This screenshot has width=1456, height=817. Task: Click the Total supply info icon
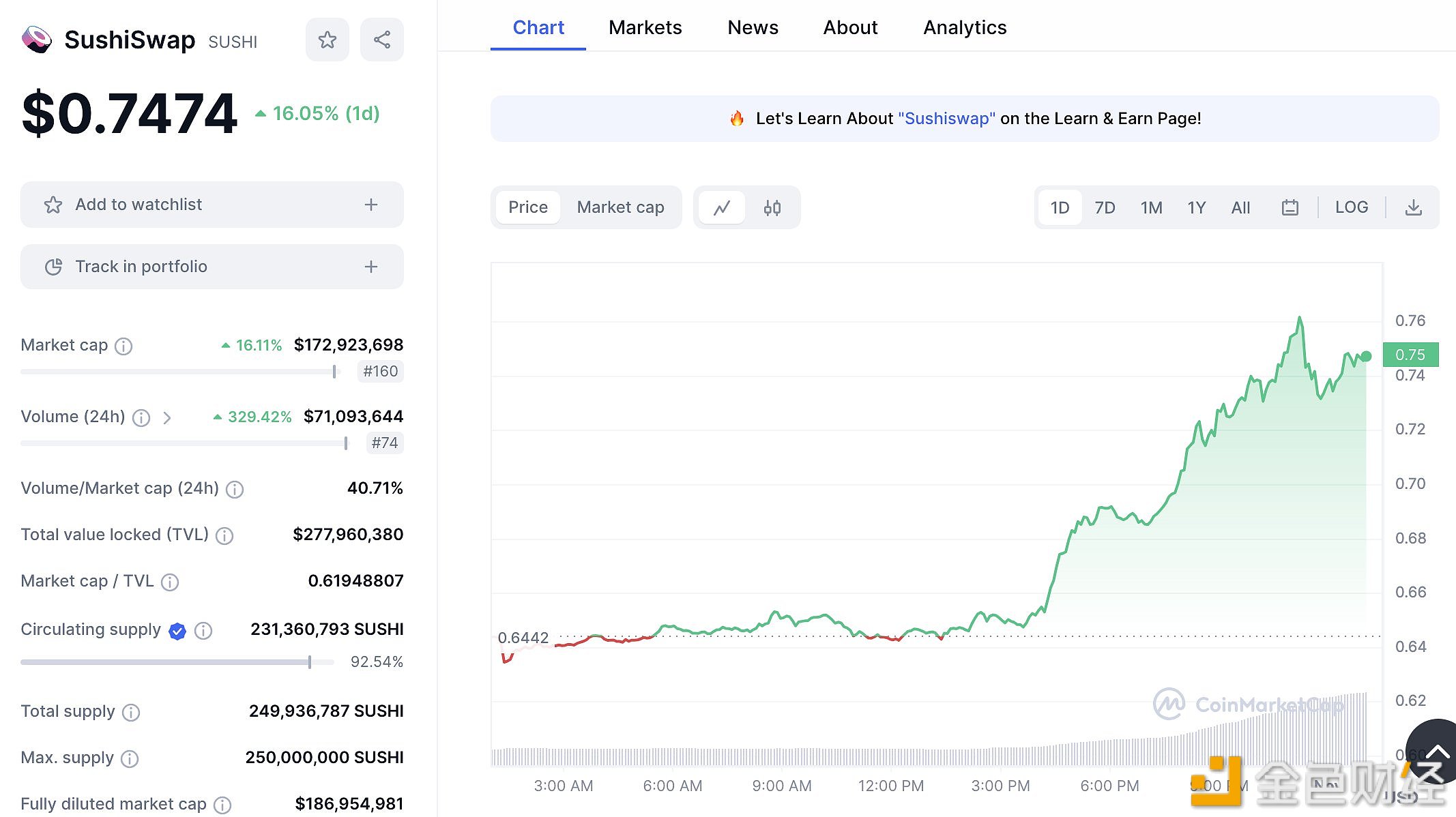pyautogui.click(x=131, y=712)
